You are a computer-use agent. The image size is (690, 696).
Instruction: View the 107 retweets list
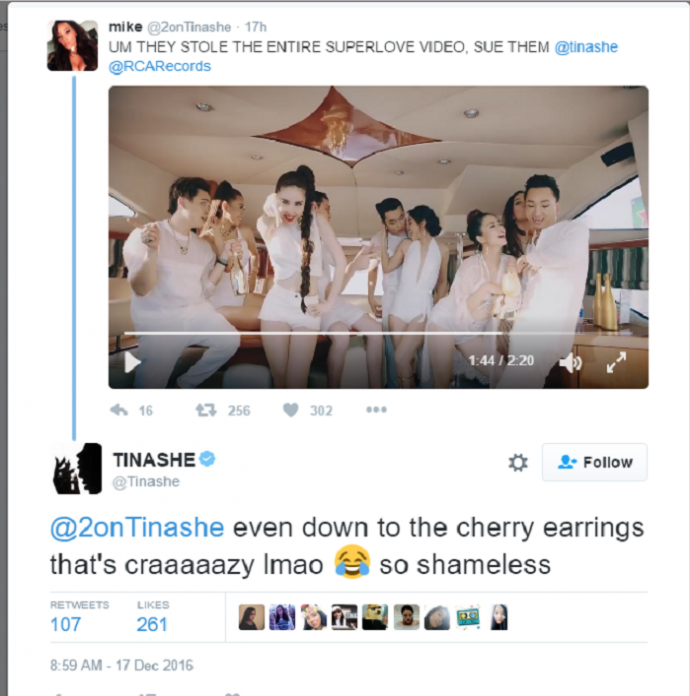click(79, 617)
